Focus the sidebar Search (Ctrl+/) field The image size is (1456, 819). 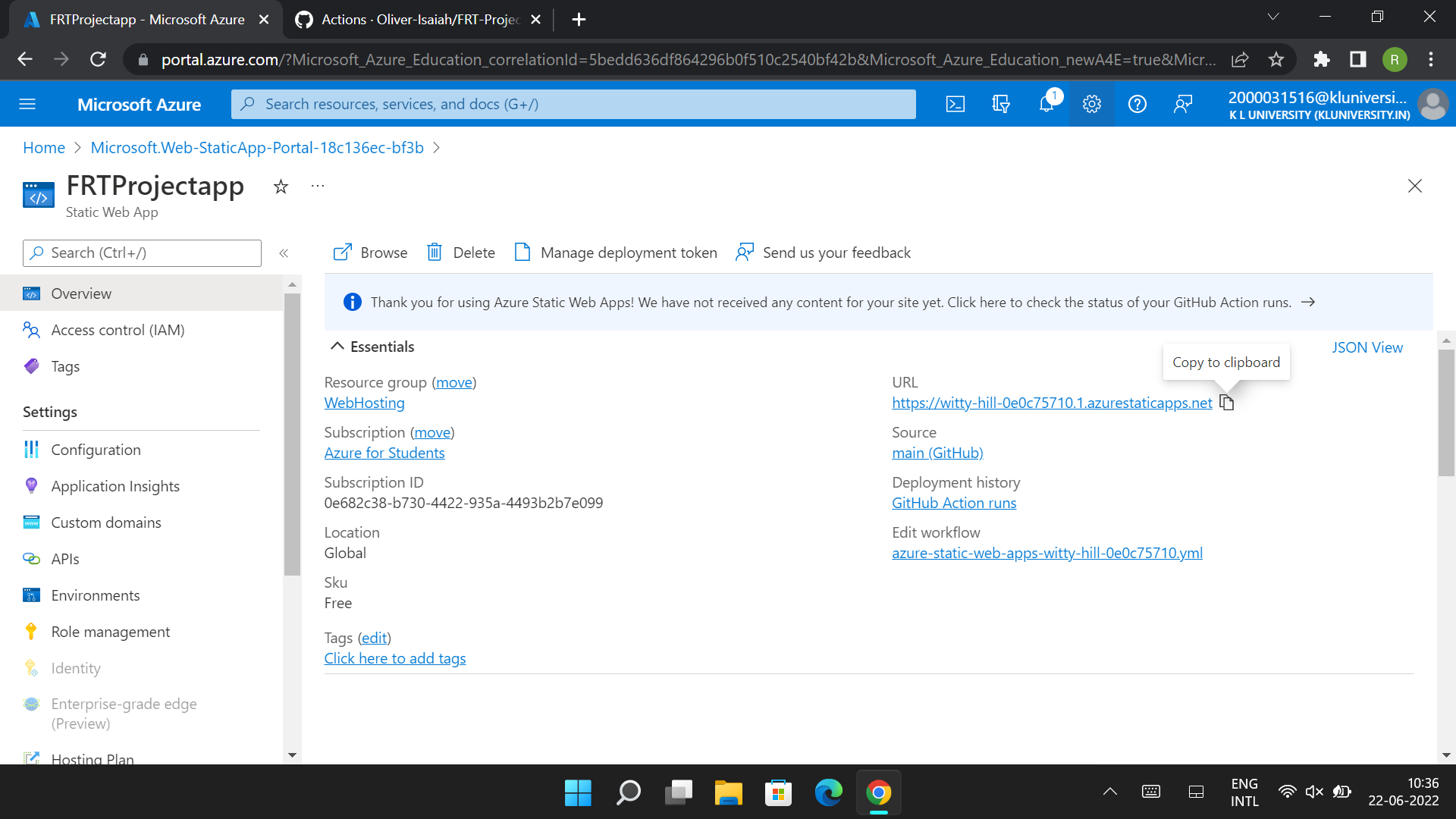(x=142, y=253)
